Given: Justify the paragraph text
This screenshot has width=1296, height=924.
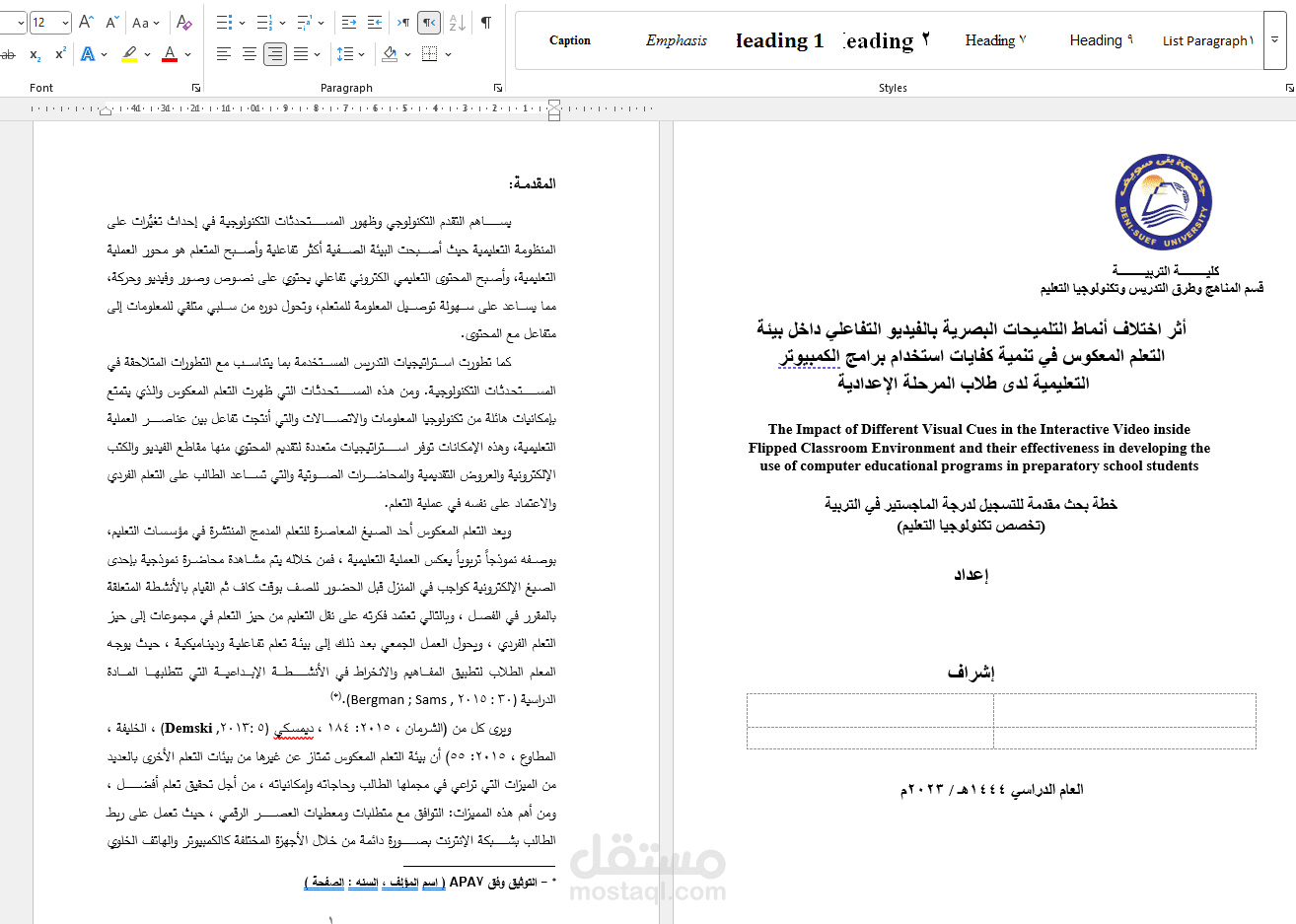Looking at the screenshot, I should point(301,54).
